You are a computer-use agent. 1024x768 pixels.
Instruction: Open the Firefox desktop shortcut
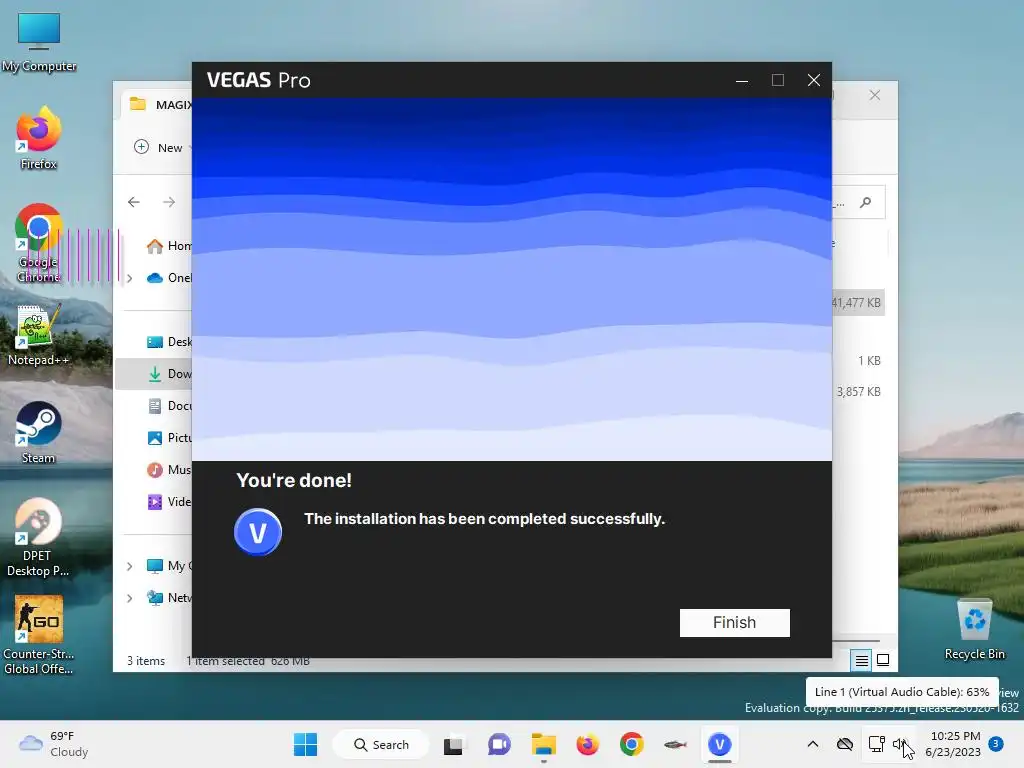pos(39,138)
